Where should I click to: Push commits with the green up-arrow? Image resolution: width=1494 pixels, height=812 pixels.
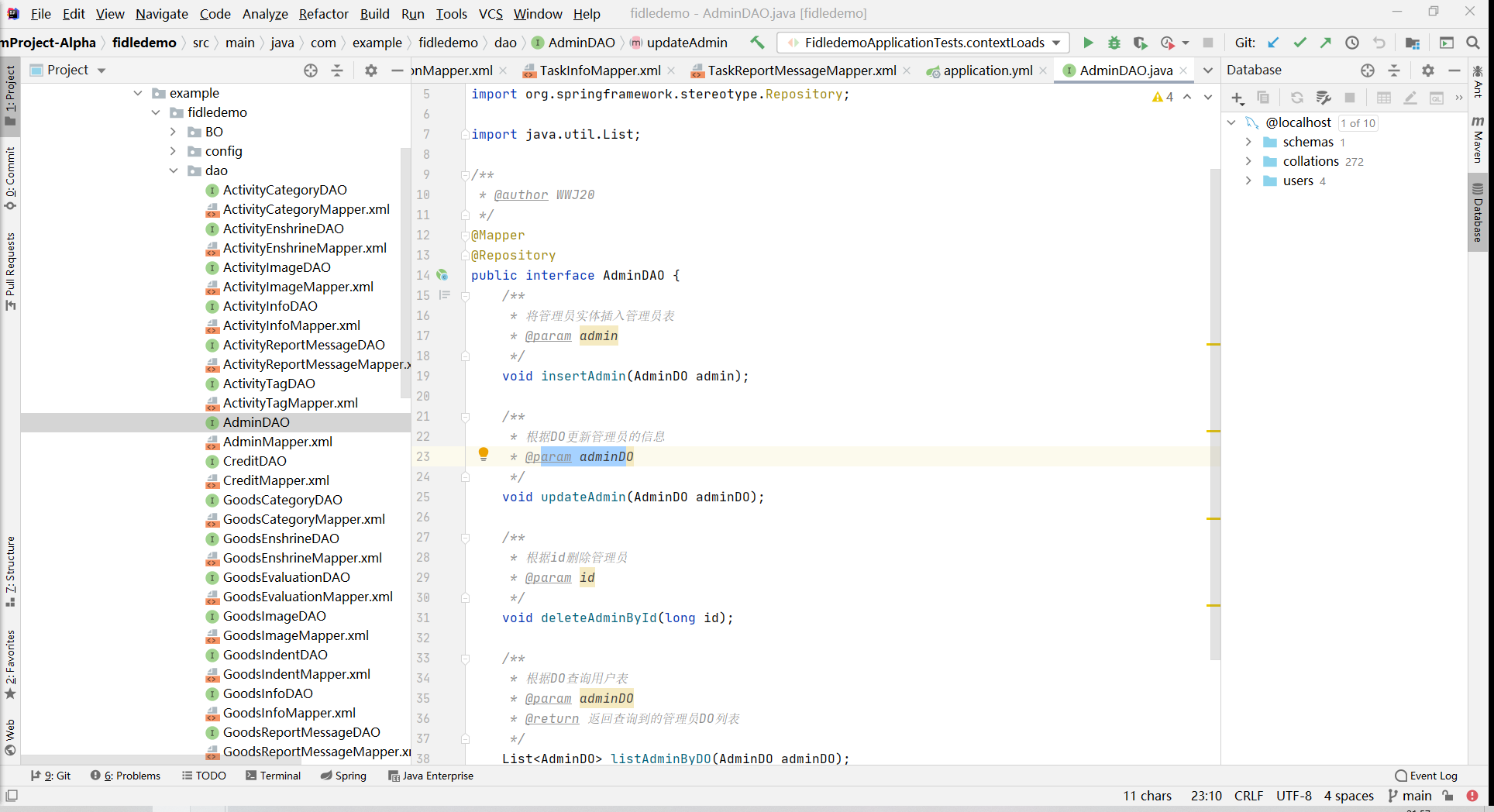1326,43
